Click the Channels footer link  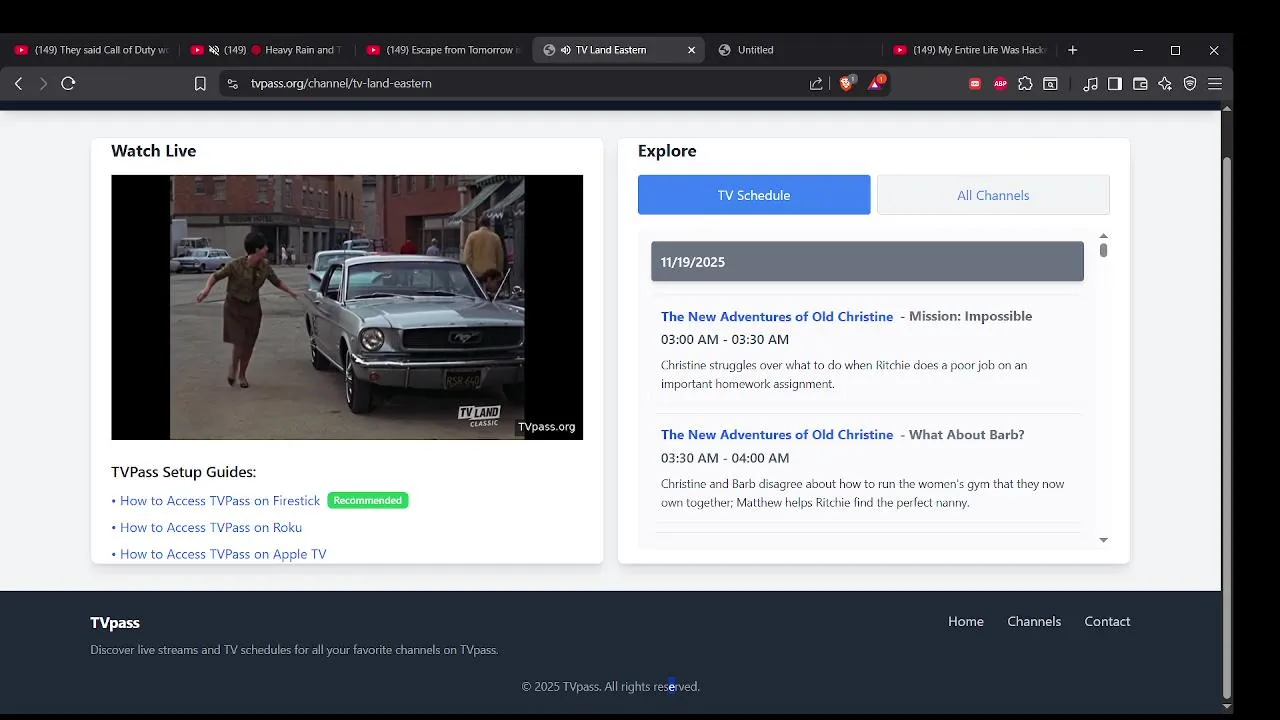(x=1034, y=621)
